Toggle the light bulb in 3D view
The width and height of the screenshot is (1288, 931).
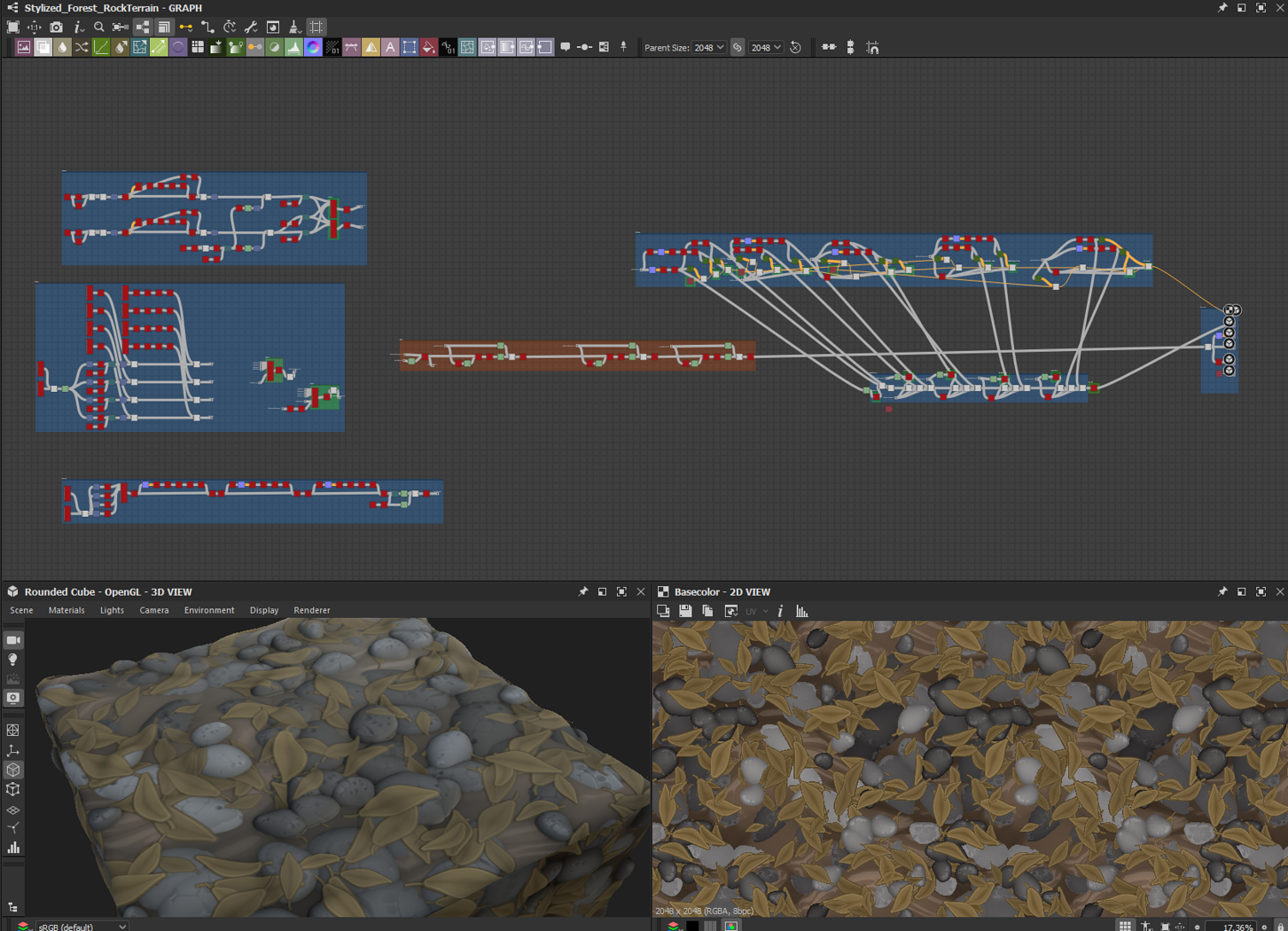point(13,660)
